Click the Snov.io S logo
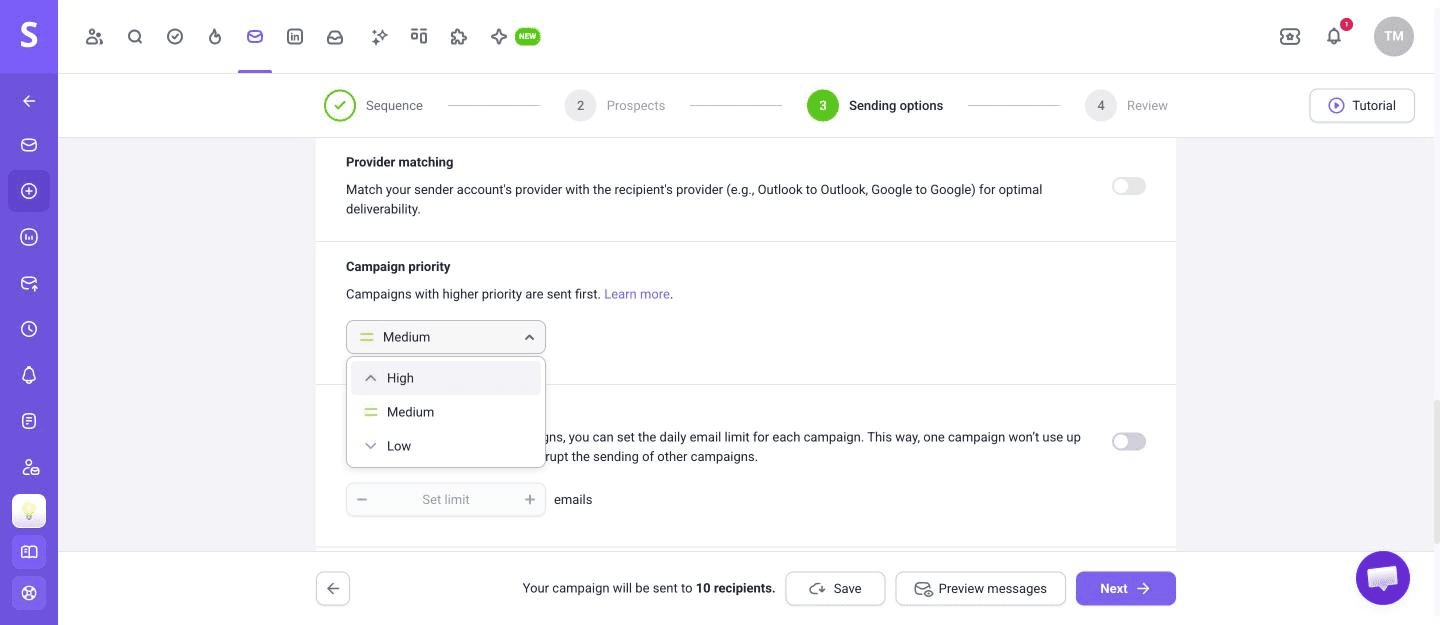The height and width of the screenshot is (625, 1440). 29,36
